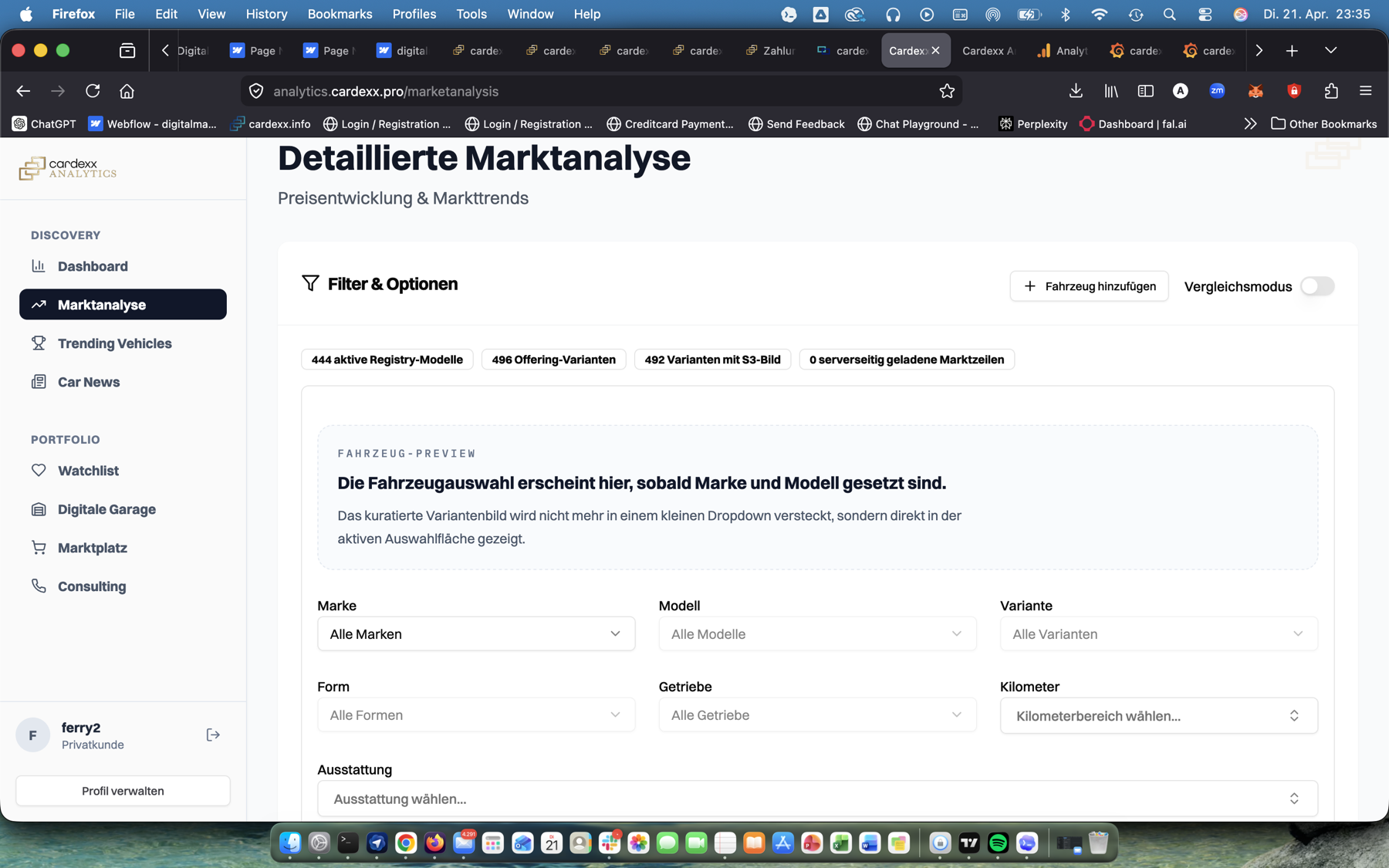Go to Digitale Garage
This screenshot has height=868, width=1389.
[x=105, y=509]
